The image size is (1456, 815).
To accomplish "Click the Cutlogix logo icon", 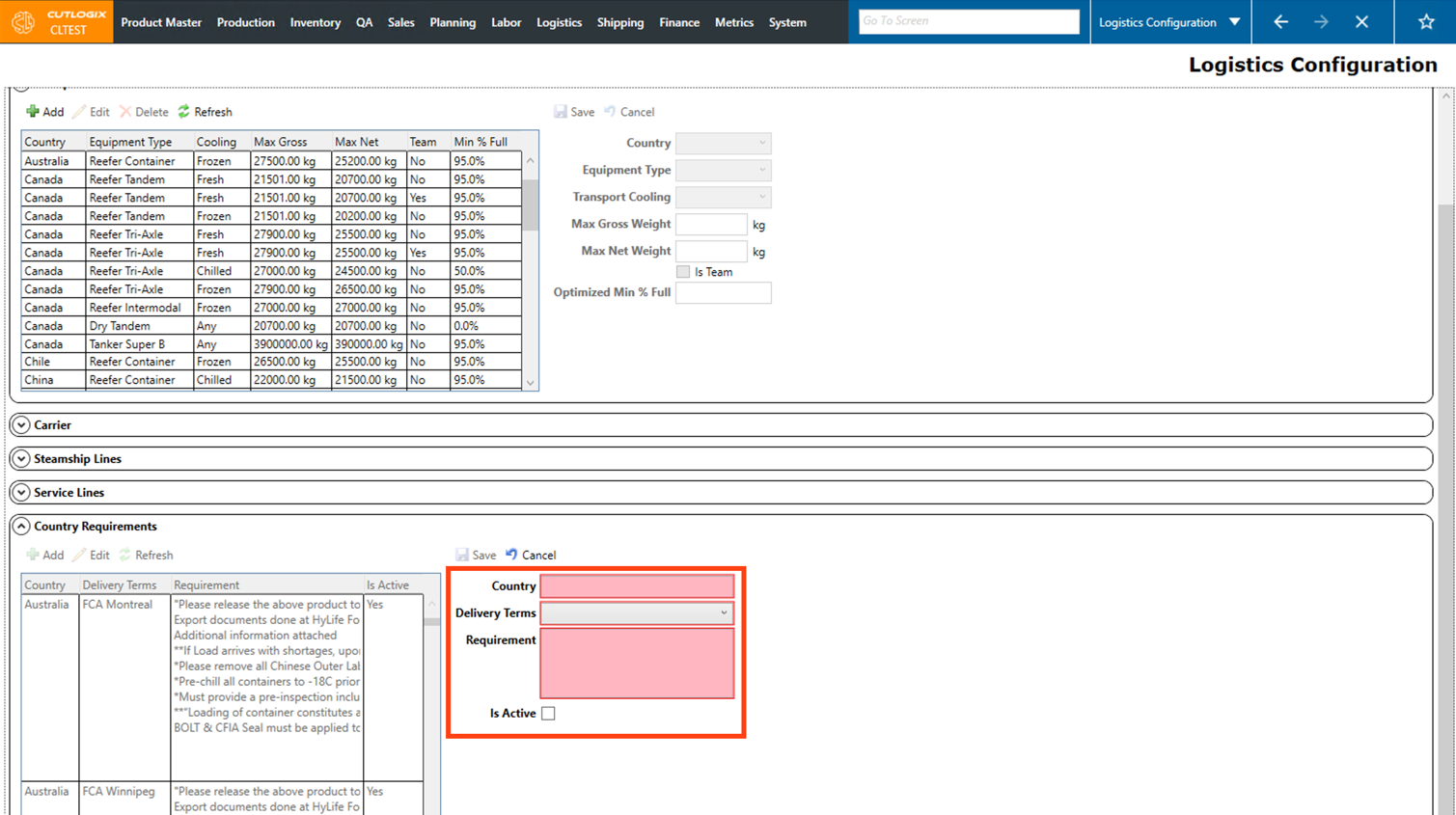I will point(23,21).
